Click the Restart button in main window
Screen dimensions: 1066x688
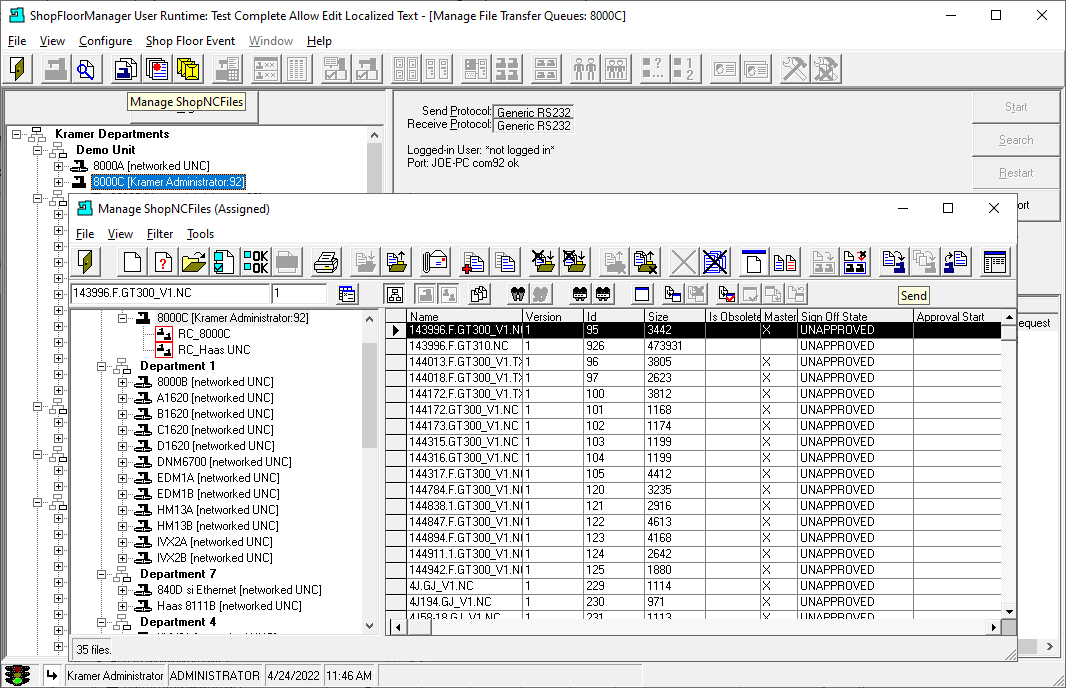(1016, 173)
